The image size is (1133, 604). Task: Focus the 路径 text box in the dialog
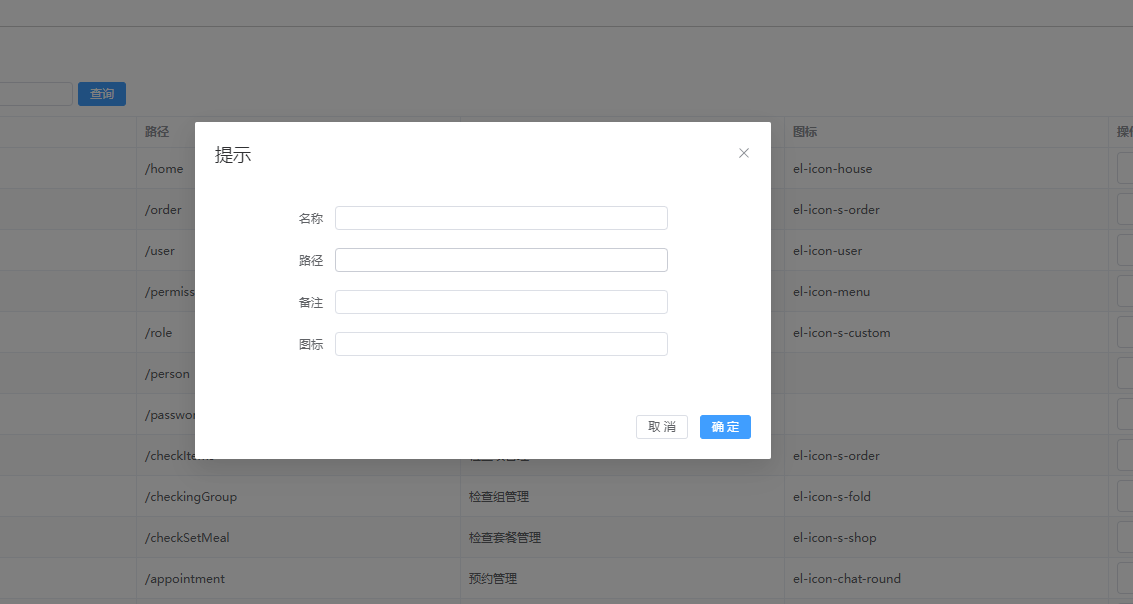pyautogui.click(x=501, y=260)
